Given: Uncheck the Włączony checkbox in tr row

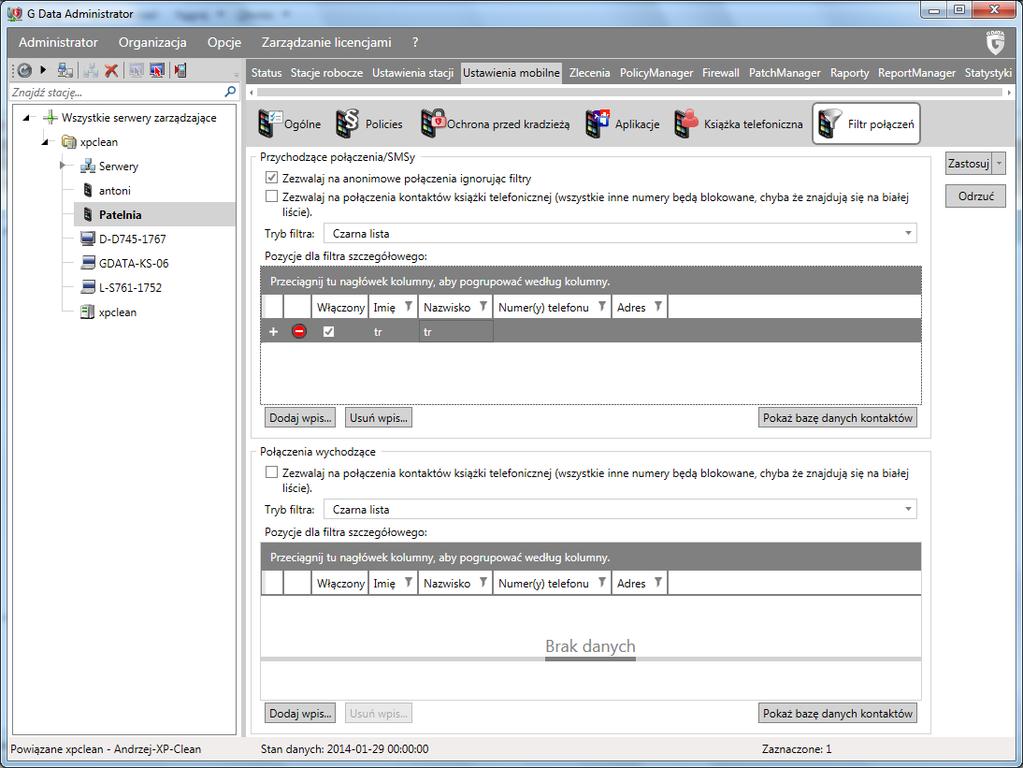Looking at the screenshot, I should [328, 331].
